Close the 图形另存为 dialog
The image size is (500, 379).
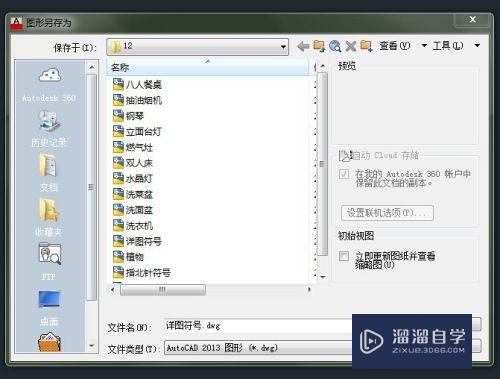[x=473, y=20]
